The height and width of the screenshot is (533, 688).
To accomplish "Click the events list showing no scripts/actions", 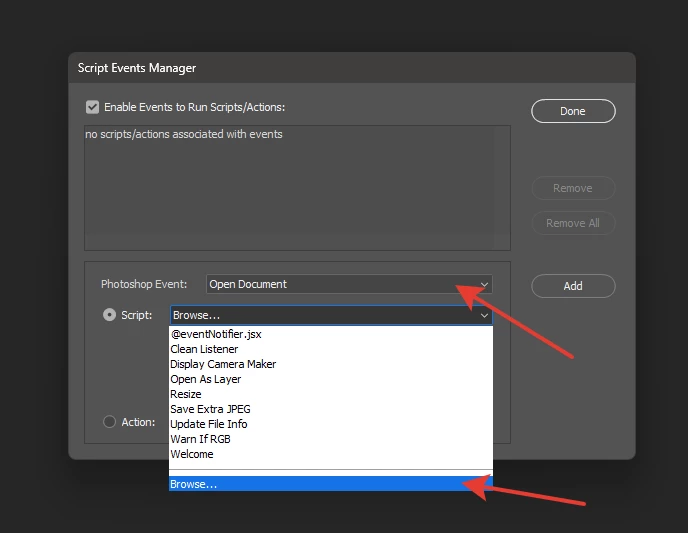I will pos(297,188).
